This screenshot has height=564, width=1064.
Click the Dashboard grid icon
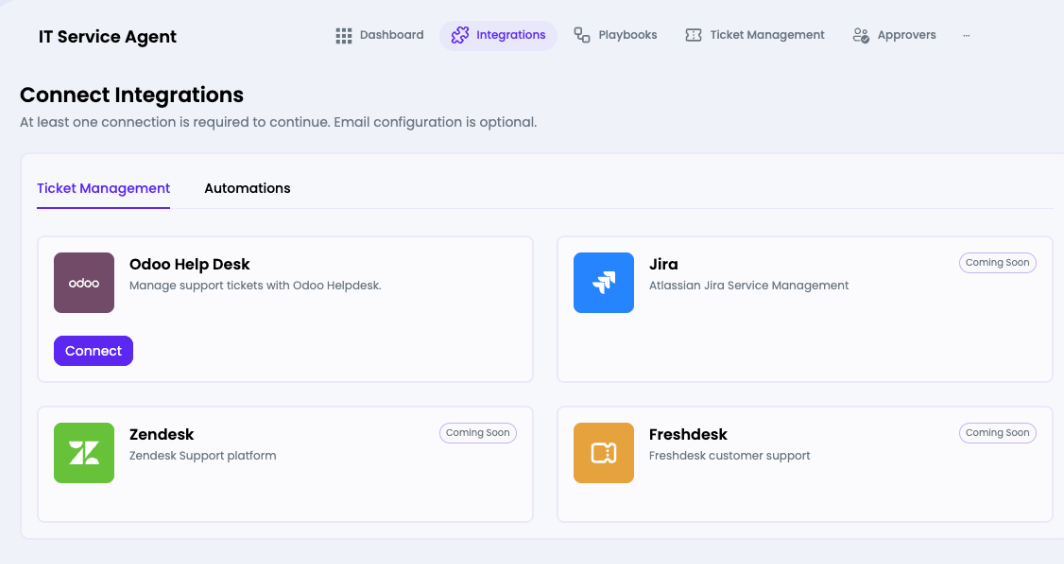coord(343,35)
